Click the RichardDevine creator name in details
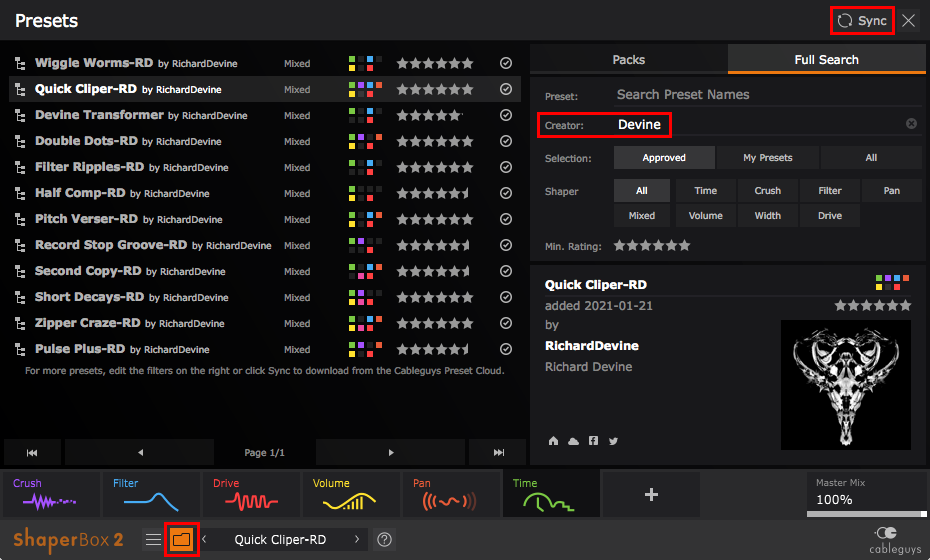The width and height of the screenshot is (930, 560). 592,346
